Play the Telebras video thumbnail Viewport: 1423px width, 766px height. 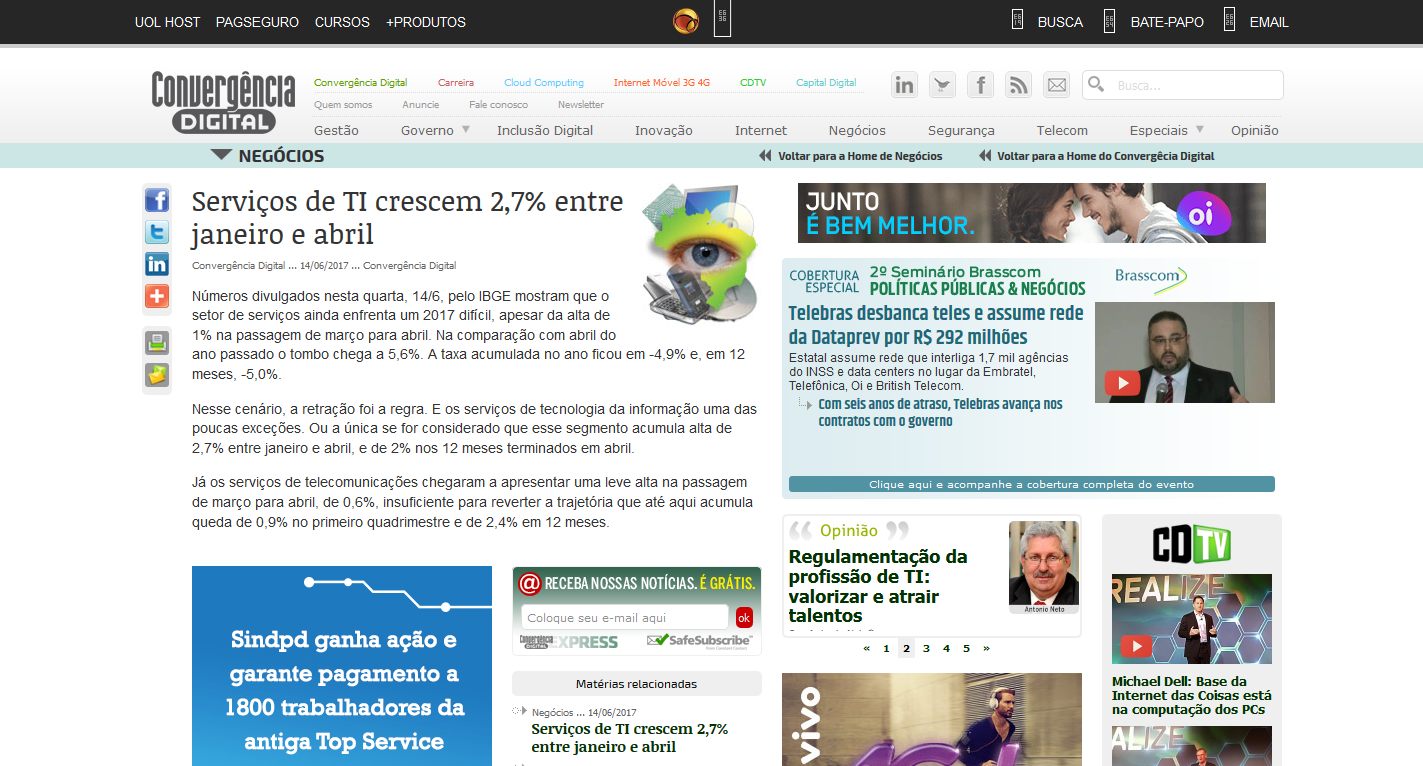[x=1185, y=352]
